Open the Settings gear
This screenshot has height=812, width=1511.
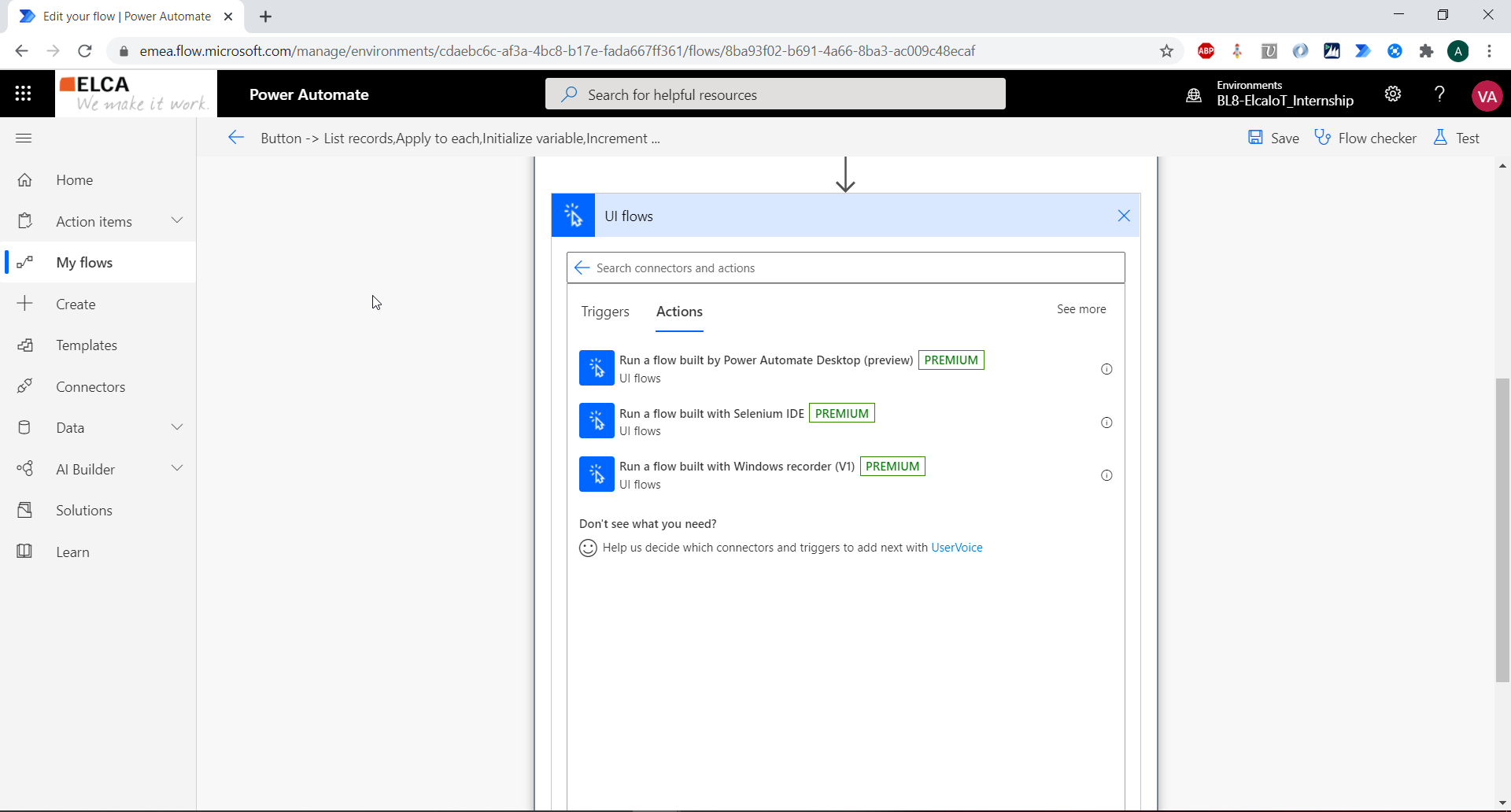[x=1393, y=94]
